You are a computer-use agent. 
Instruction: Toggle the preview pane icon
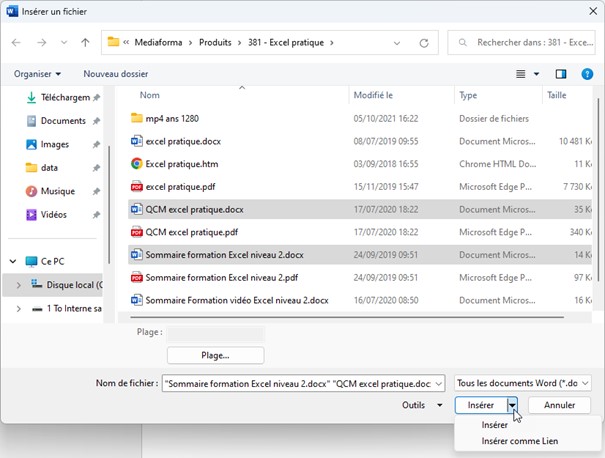tap(561, 74)
